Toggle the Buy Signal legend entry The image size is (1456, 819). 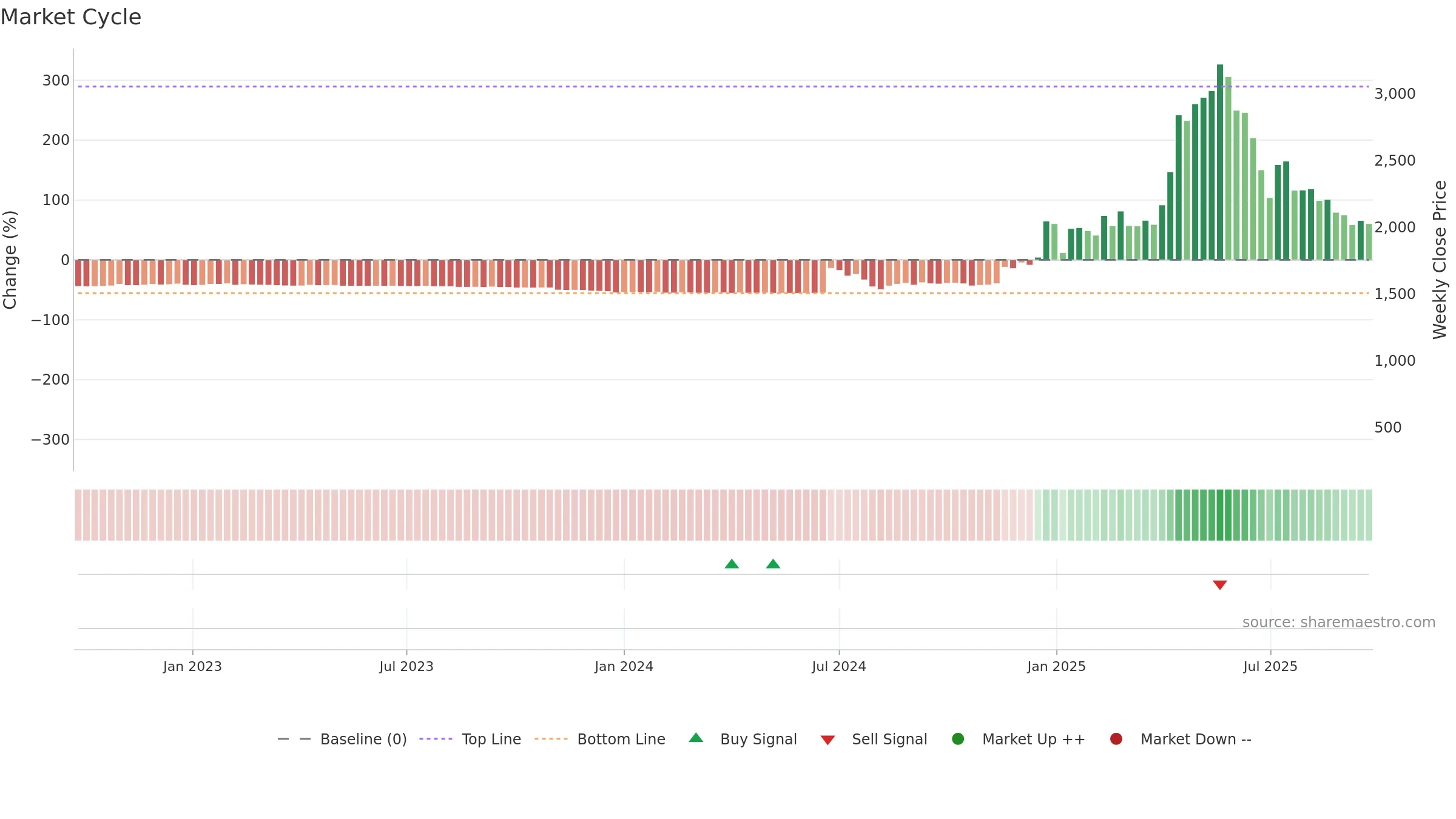[x=743, y=739]
